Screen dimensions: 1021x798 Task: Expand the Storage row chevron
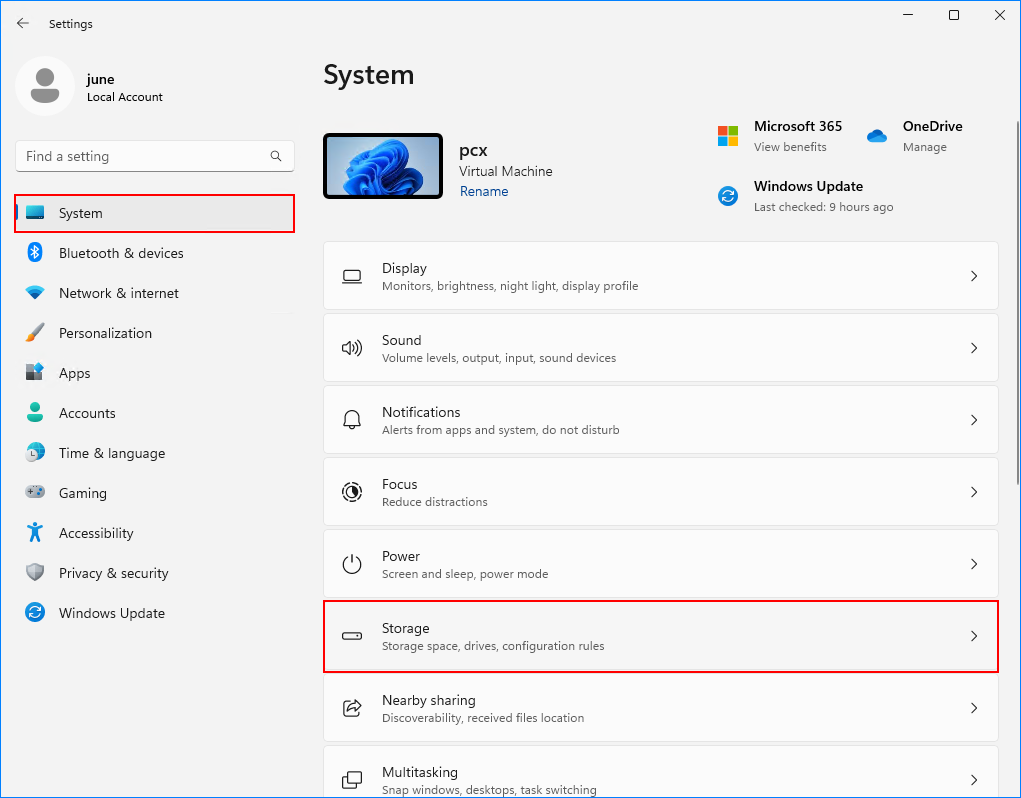pos(974,636)
